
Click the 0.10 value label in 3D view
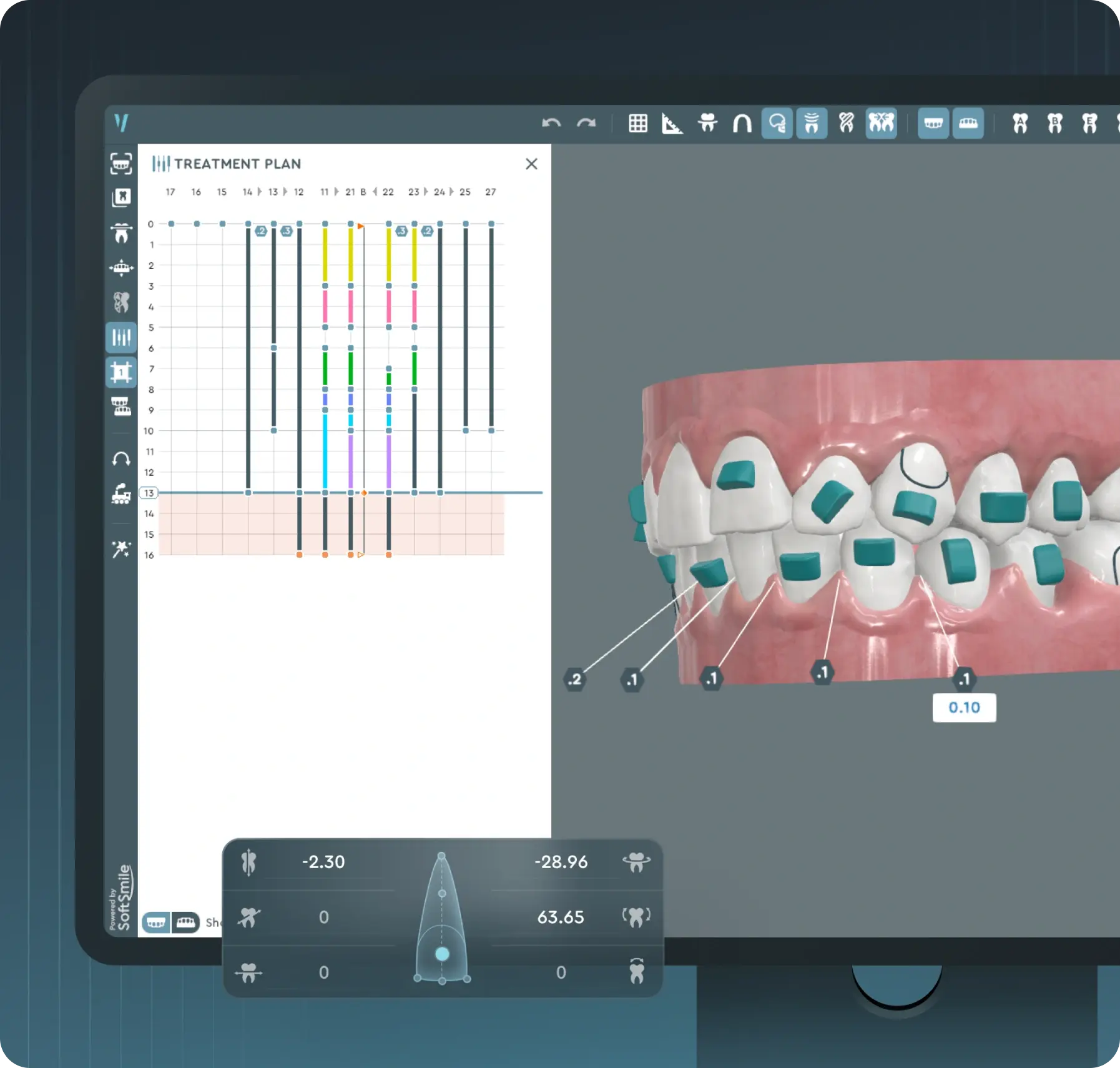[964, 708]
